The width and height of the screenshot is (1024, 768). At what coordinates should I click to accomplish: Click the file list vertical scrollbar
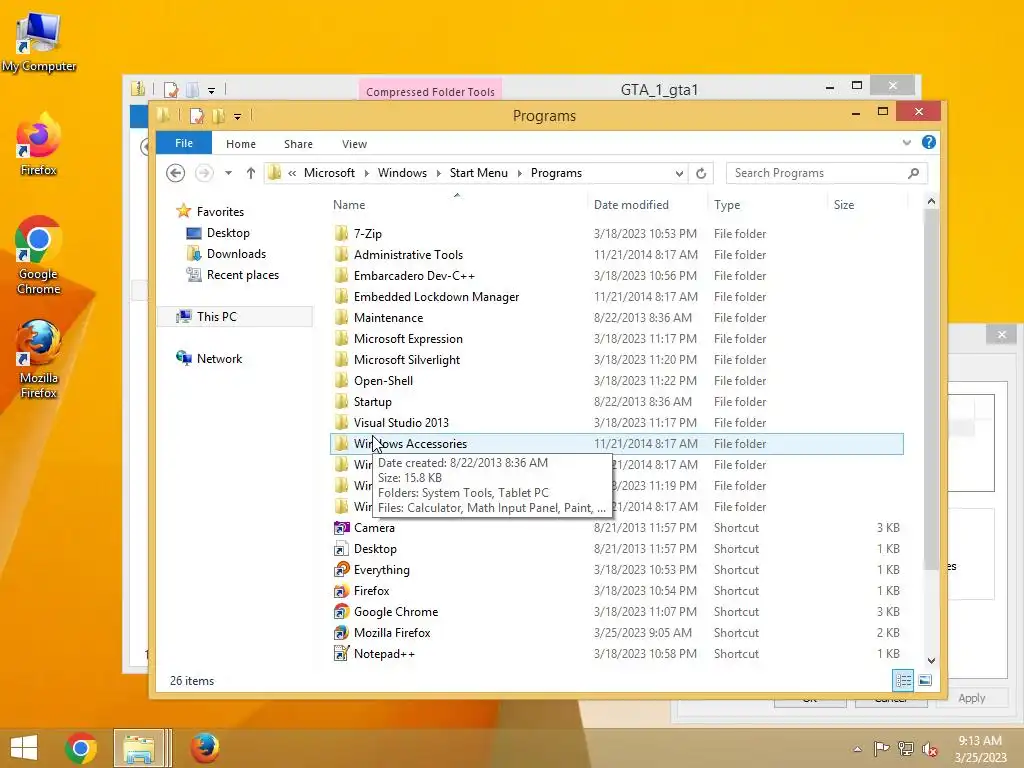point(931,389)
